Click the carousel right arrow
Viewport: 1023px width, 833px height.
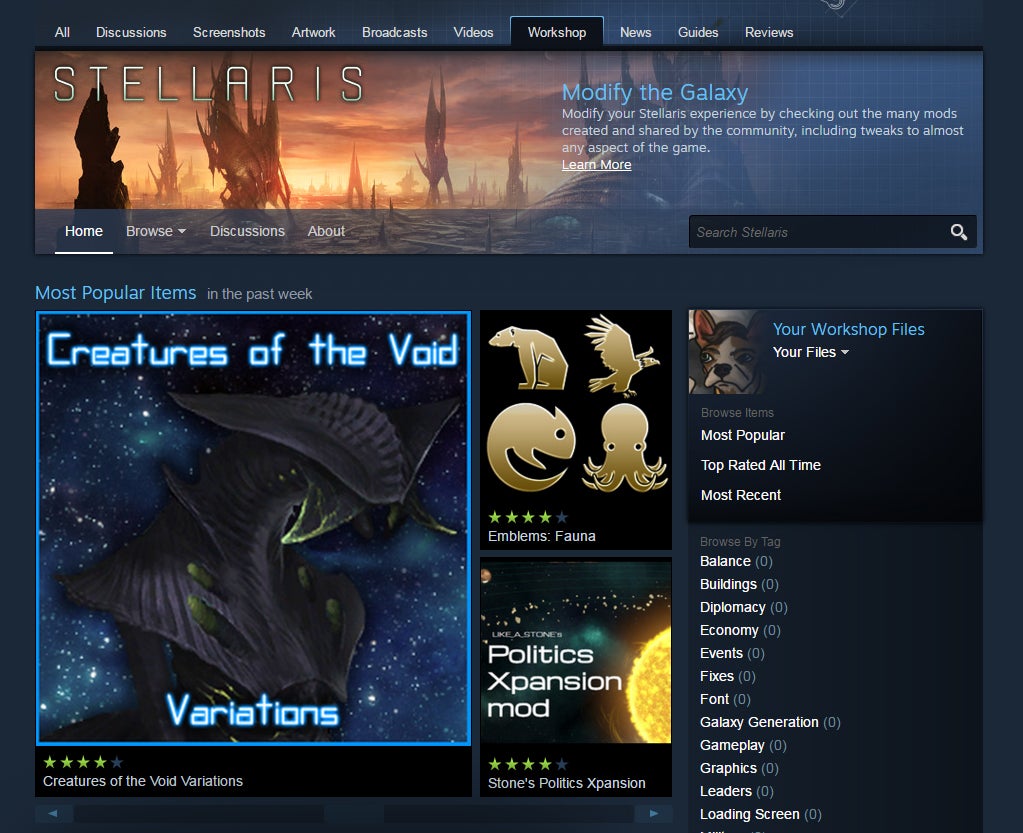pos(654,813)
